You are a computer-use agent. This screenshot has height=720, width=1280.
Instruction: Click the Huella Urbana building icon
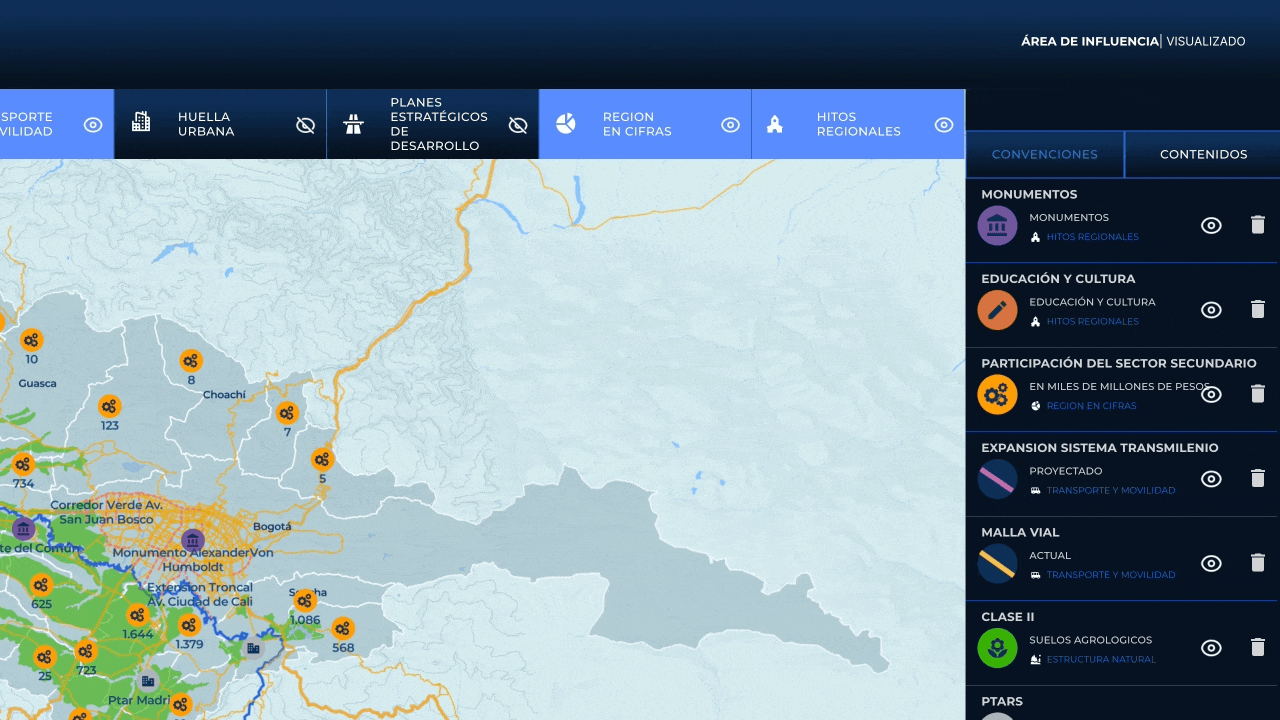pyautogui.click(x=141, y=123)
